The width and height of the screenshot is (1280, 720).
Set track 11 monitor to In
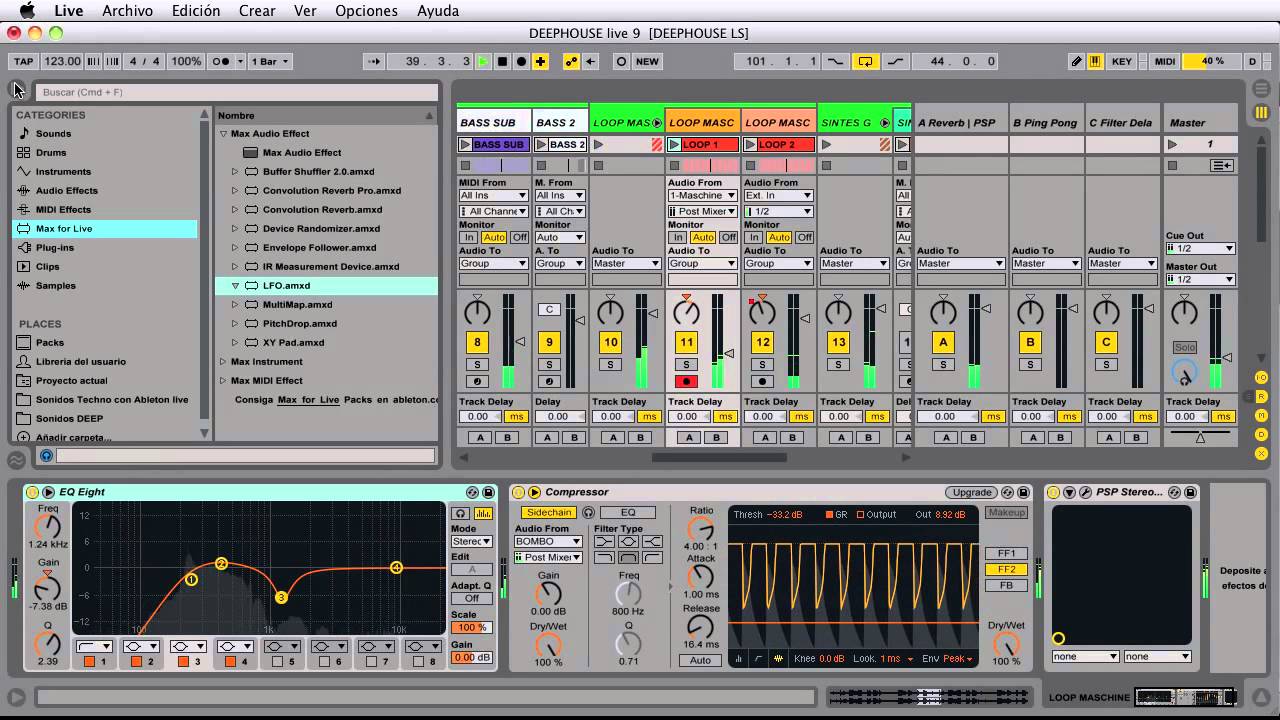(678, 237)
